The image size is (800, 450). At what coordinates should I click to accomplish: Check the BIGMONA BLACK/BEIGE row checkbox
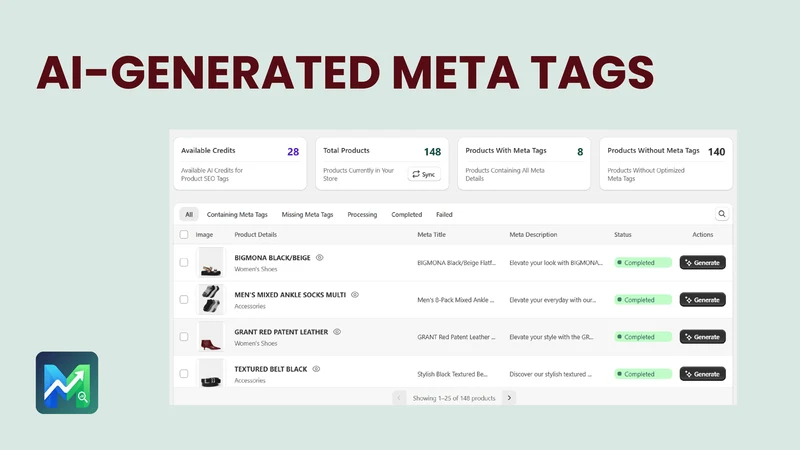click(x=184, y=262)
